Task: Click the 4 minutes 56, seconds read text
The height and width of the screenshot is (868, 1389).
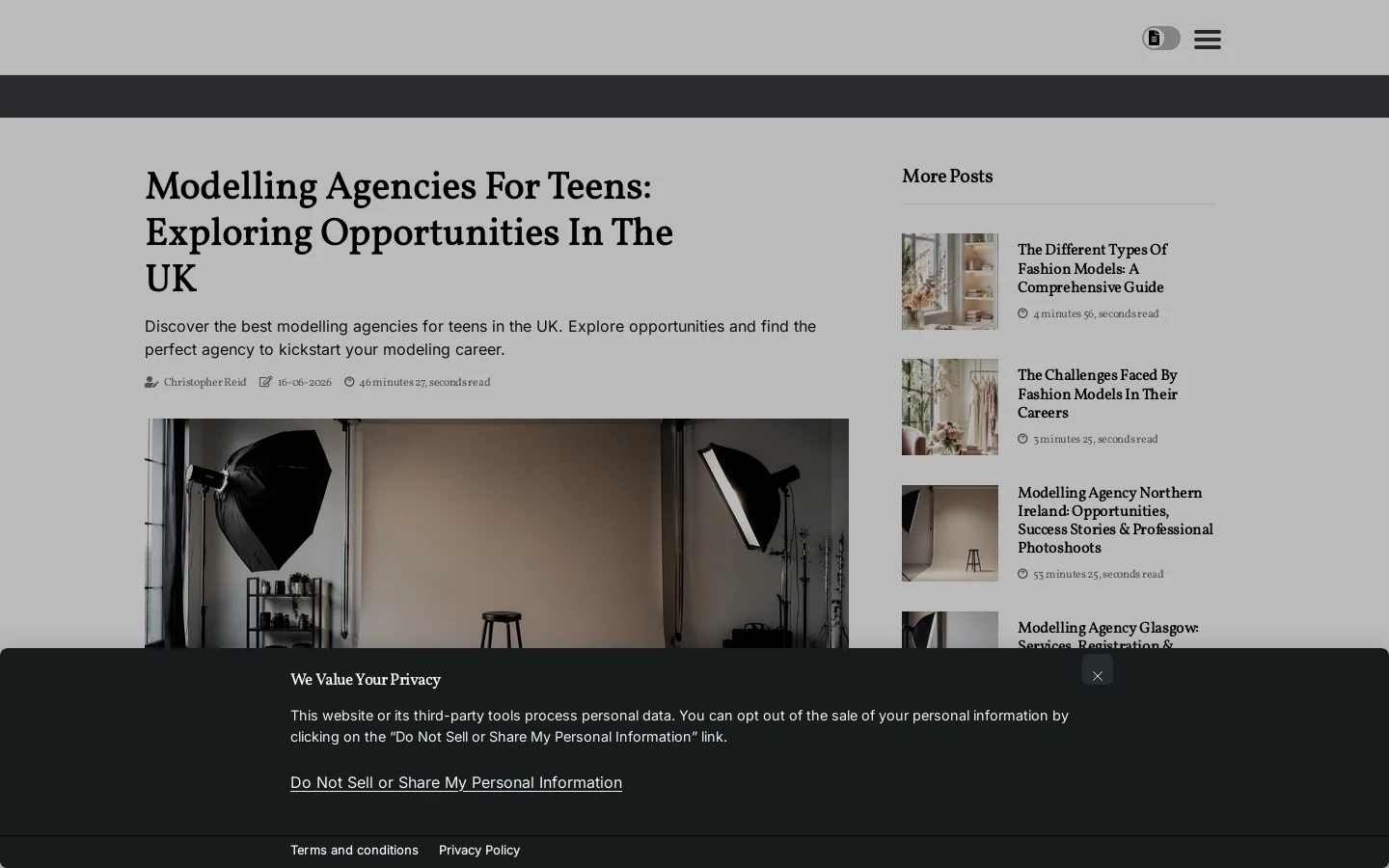Action: (x=1096, y=314)
